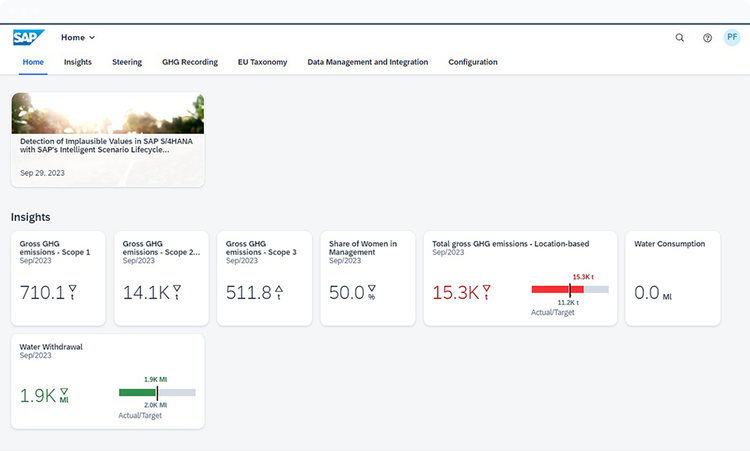The height and width of the screenshot is (451, 750).
Task: Open the PF user profile avatar
Action: tap(732, 37)
